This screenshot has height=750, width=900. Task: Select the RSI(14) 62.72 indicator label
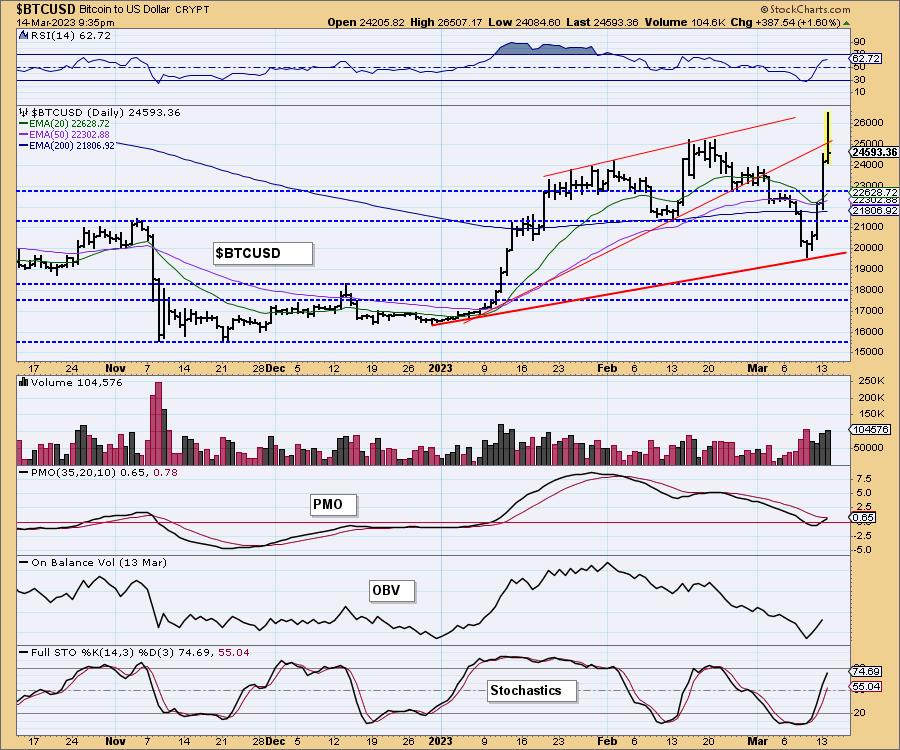click(71, 35)
